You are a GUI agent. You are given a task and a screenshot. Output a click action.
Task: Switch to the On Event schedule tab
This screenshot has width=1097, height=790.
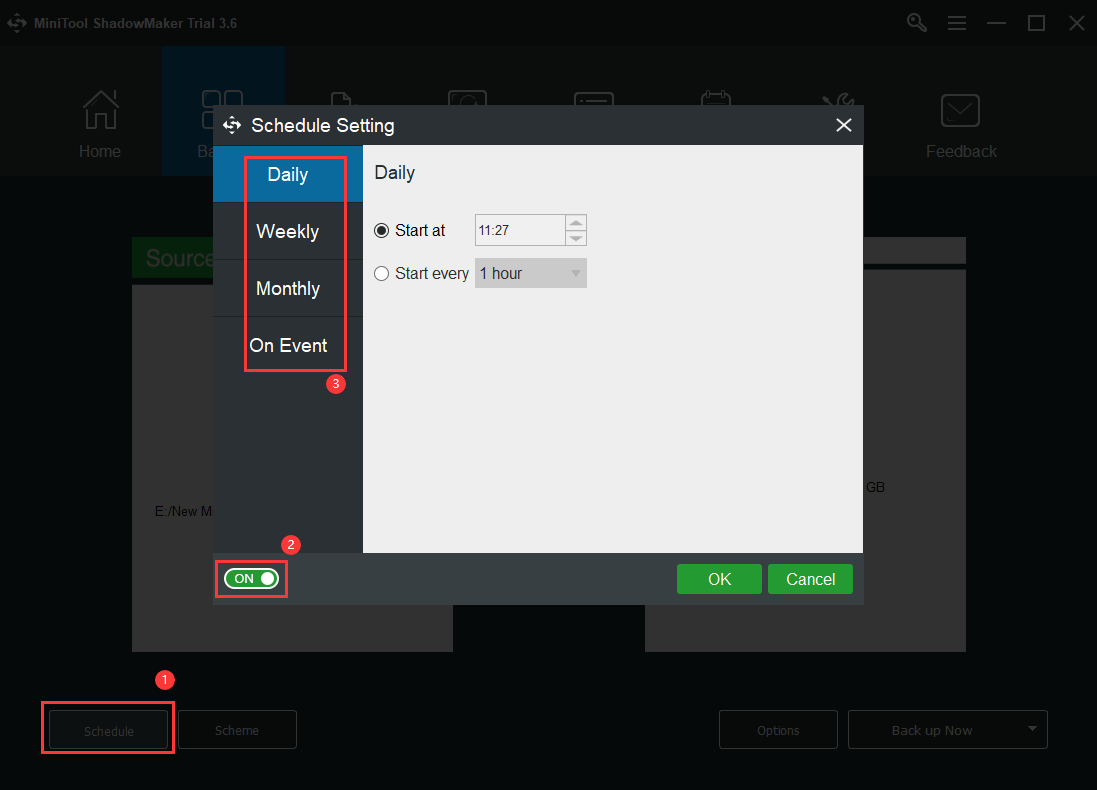[289, 345]
